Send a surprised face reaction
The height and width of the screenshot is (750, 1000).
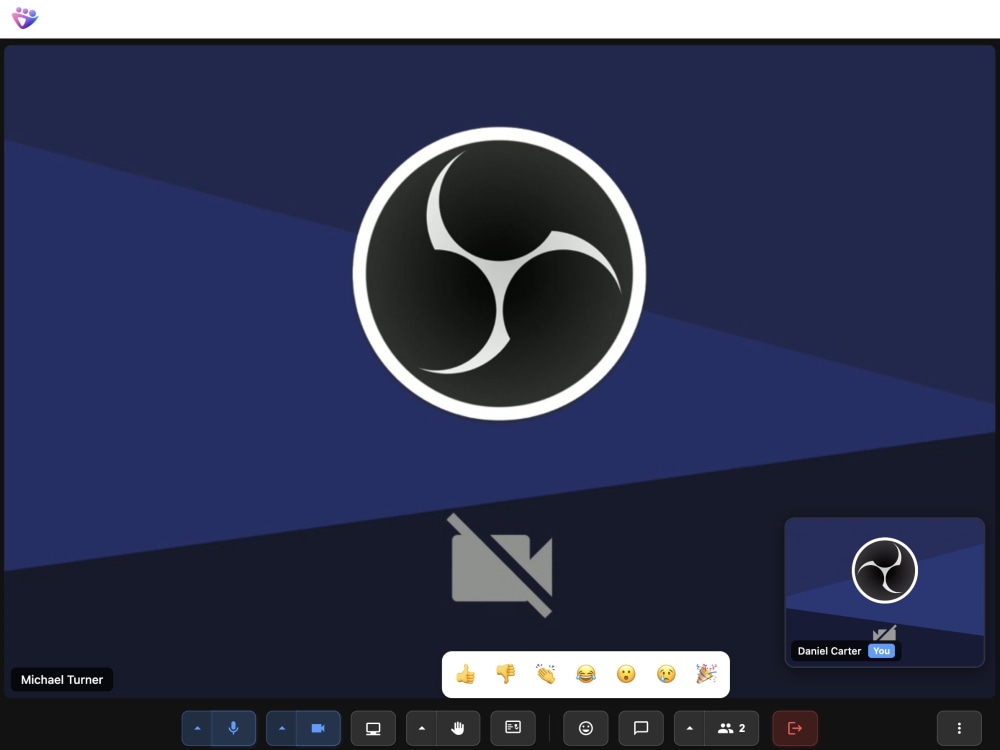[x=626, y=674]
